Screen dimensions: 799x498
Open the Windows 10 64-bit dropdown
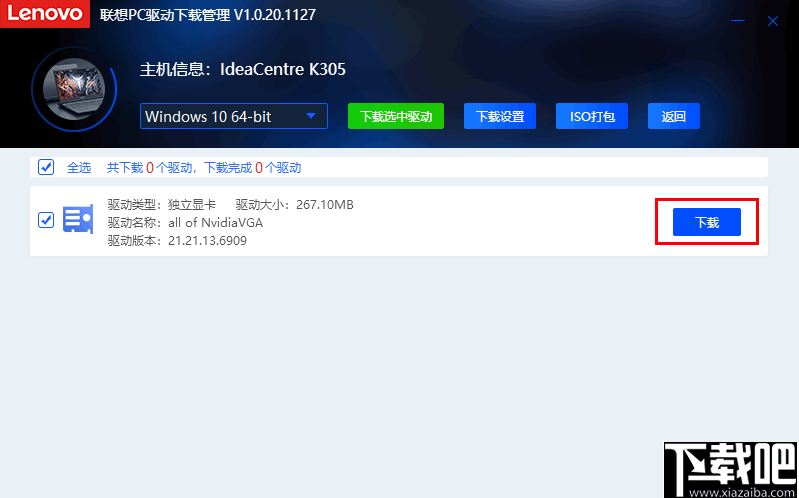tap(234, 117)
